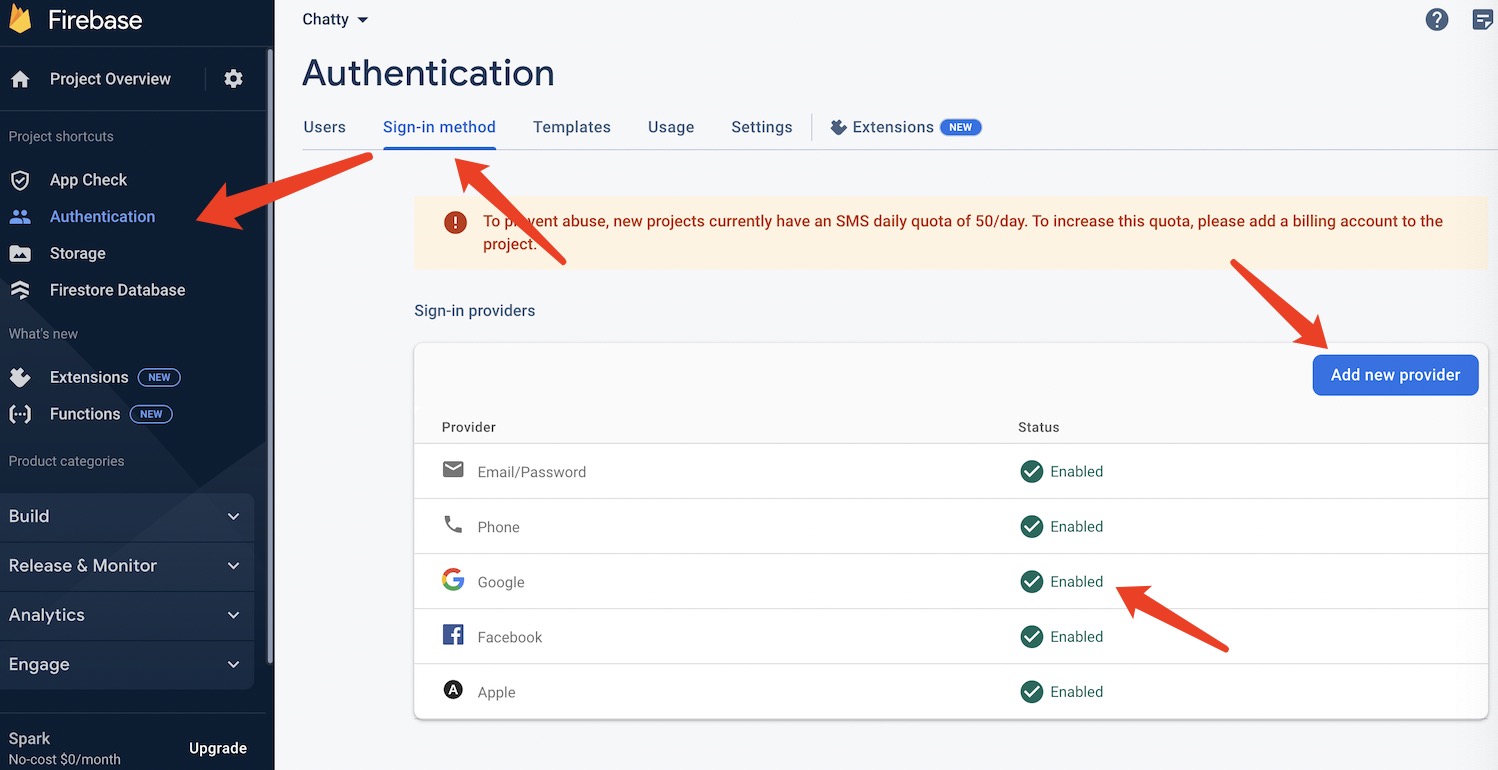The image size is (1498, 770).
Task: Open the Extensions tab label
Action: (893, 127)
